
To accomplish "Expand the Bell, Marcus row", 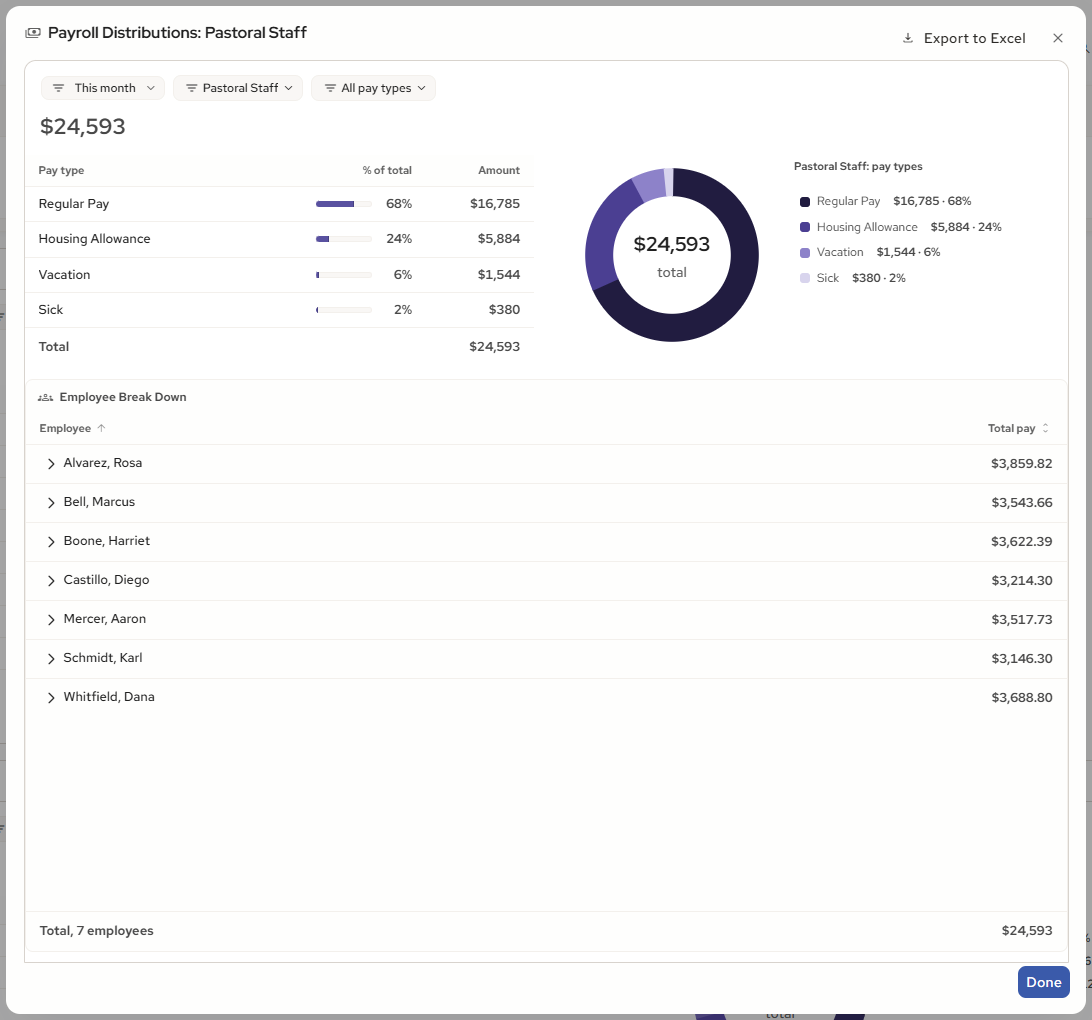I will pos(51,503).
